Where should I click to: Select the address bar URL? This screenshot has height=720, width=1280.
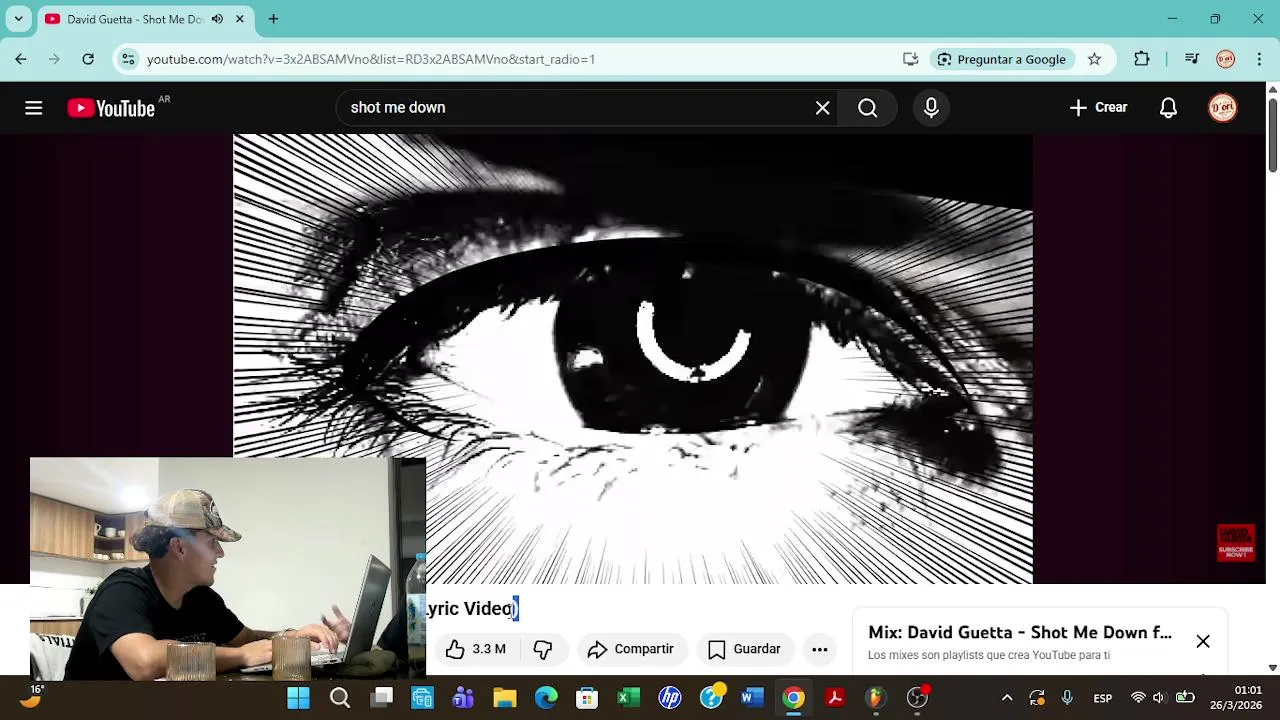371,59
